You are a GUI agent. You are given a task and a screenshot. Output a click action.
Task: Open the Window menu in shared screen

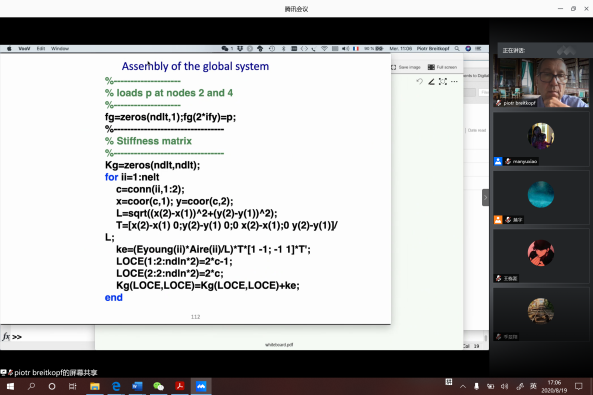pos(60,48)
